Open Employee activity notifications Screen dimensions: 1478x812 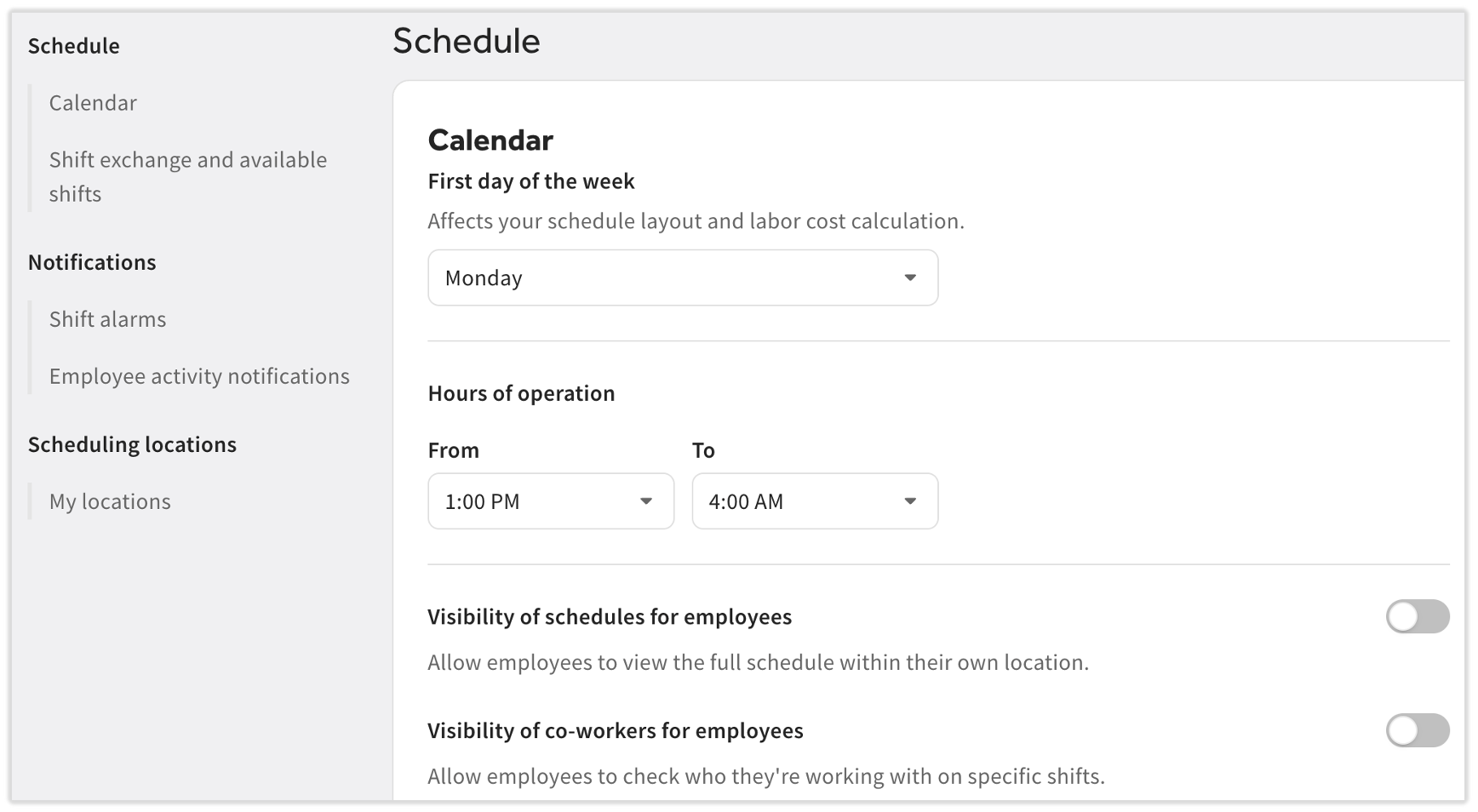(199, 376)
